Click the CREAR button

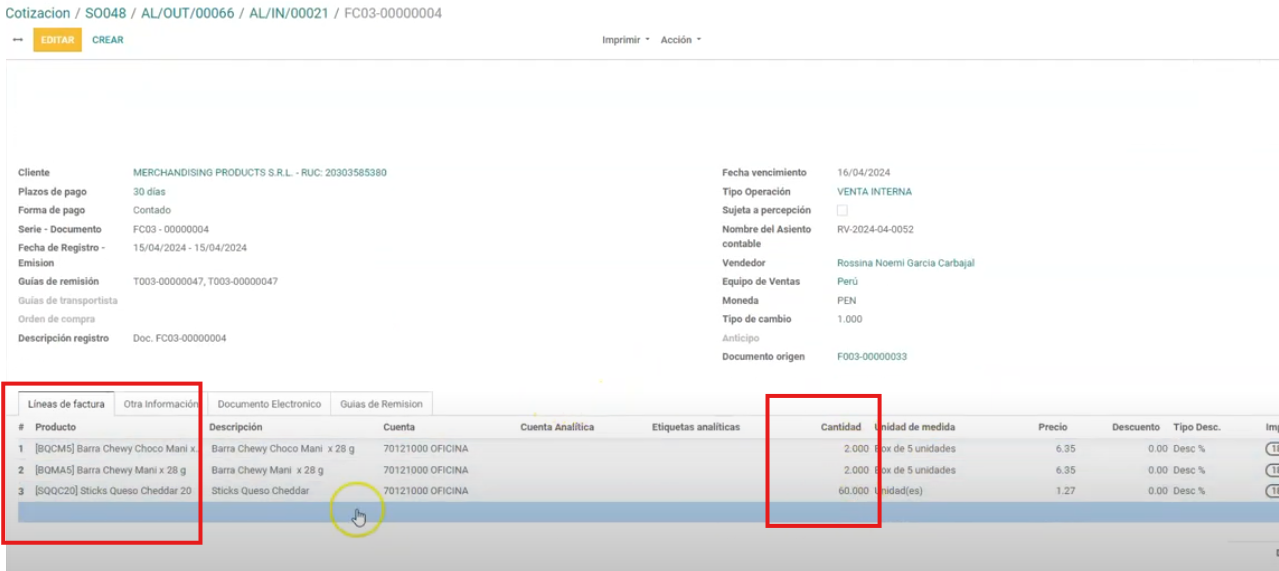[108, 40]
